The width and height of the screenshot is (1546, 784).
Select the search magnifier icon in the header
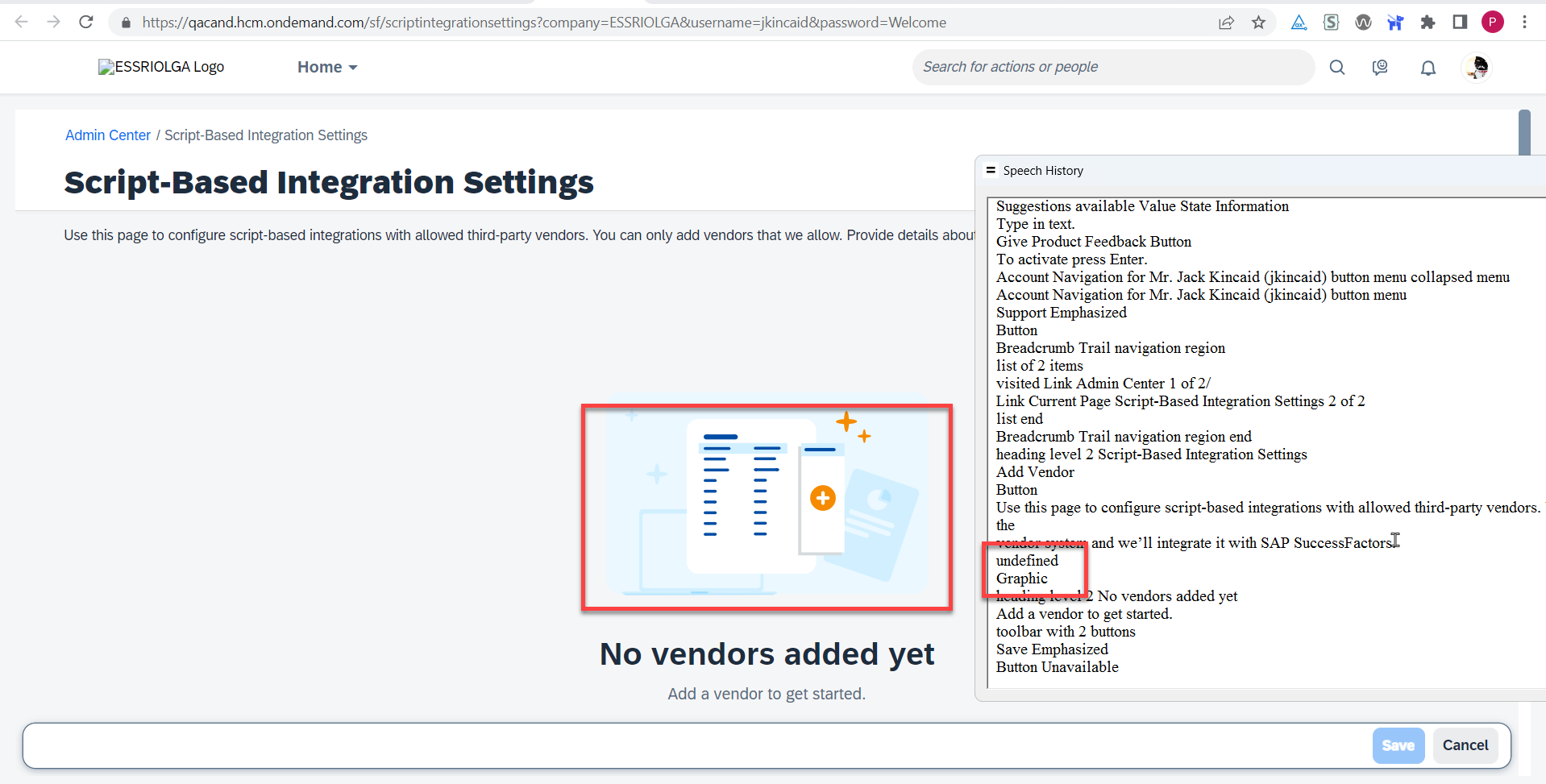[1337, 67]
